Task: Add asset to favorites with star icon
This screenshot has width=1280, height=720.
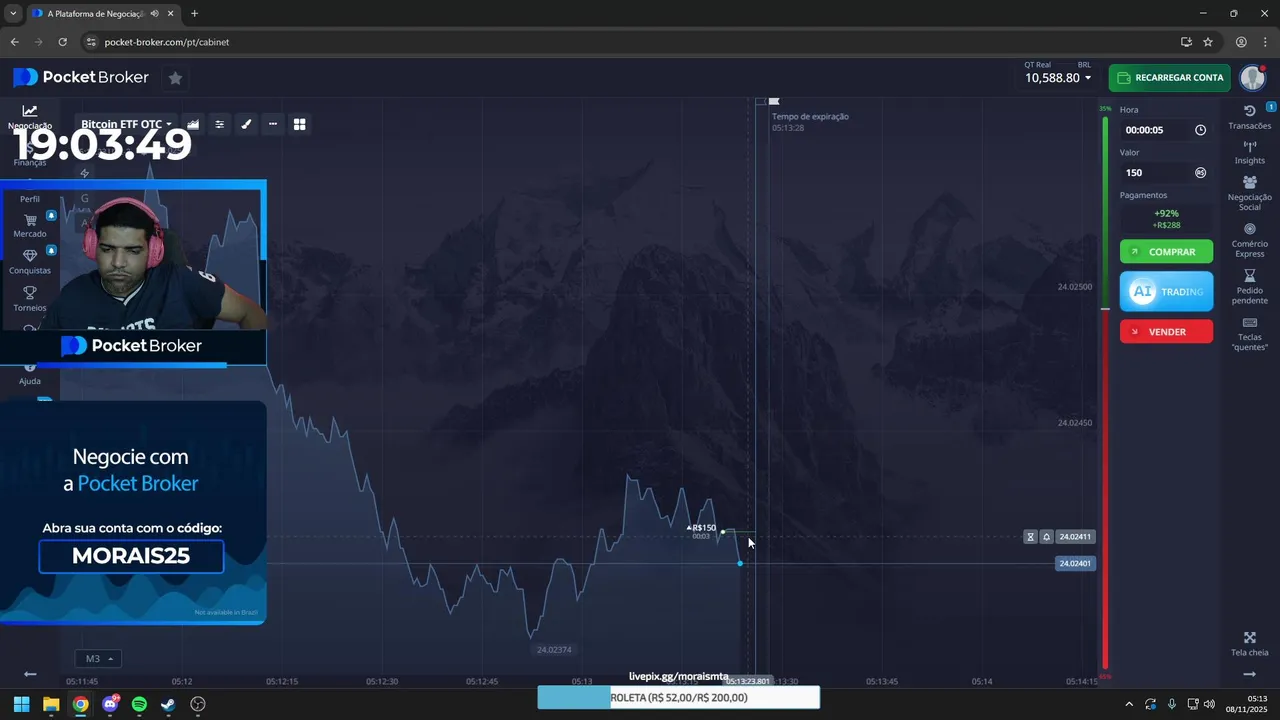Action: click(175, 78)
